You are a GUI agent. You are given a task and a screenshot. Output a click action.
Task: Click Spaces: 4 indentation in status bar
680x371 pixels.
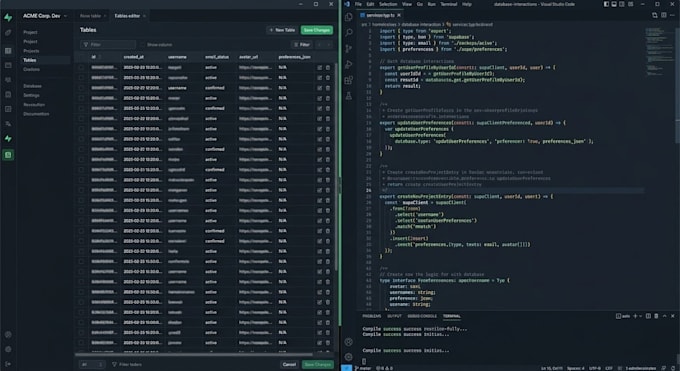[x=575, y=368]
